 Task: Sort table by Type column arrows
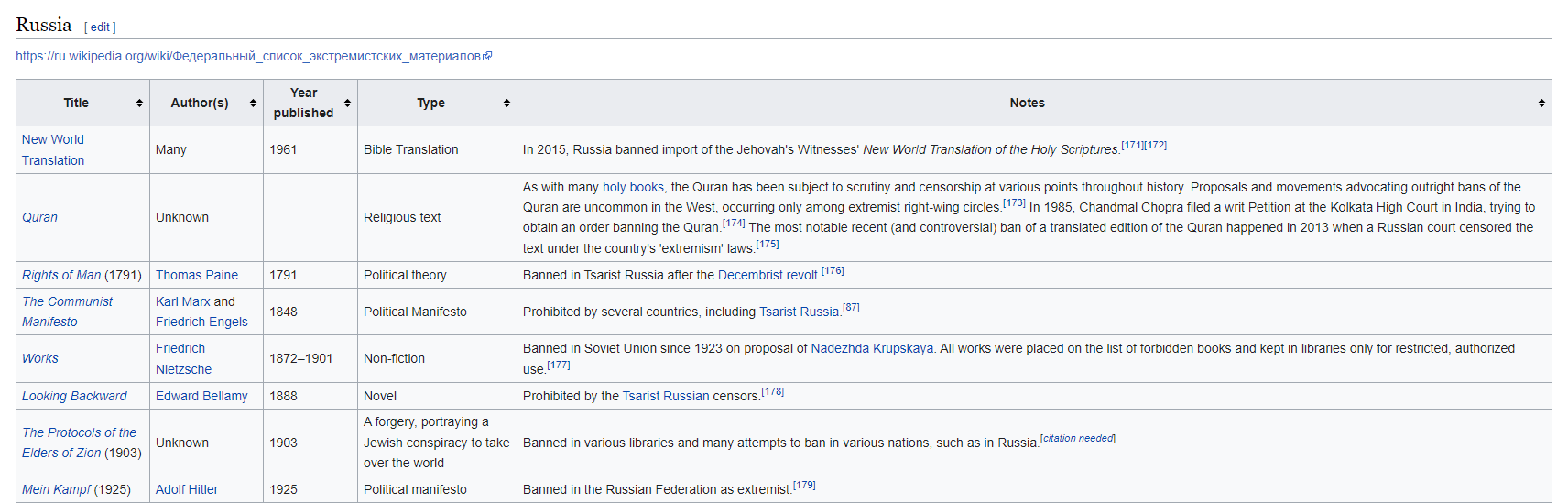506,104
